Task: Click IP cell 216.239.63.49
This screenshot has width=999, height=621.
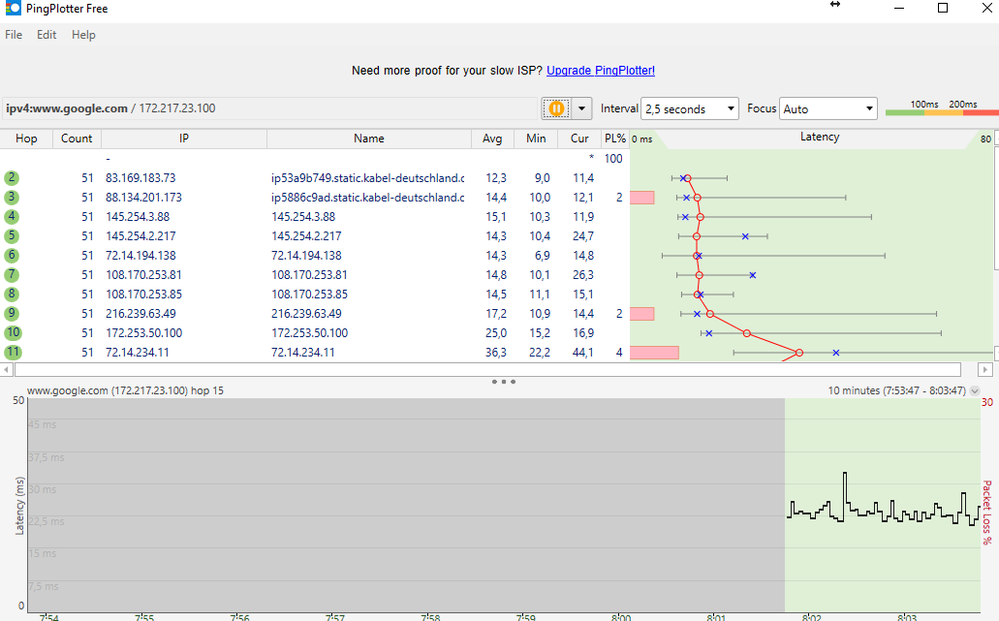Action: pos(141,313)
